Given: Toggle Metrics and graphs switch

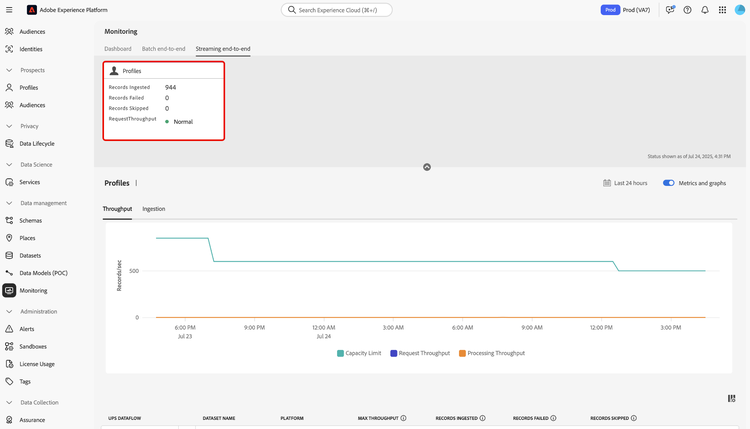Looking at the screenshot, I should pos(668,183).
